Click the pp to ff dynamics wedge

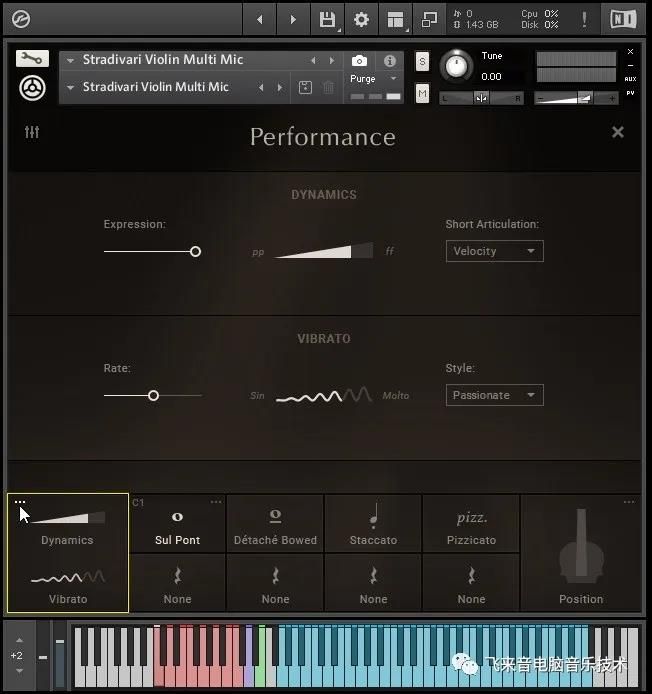[x=323, y=251]
